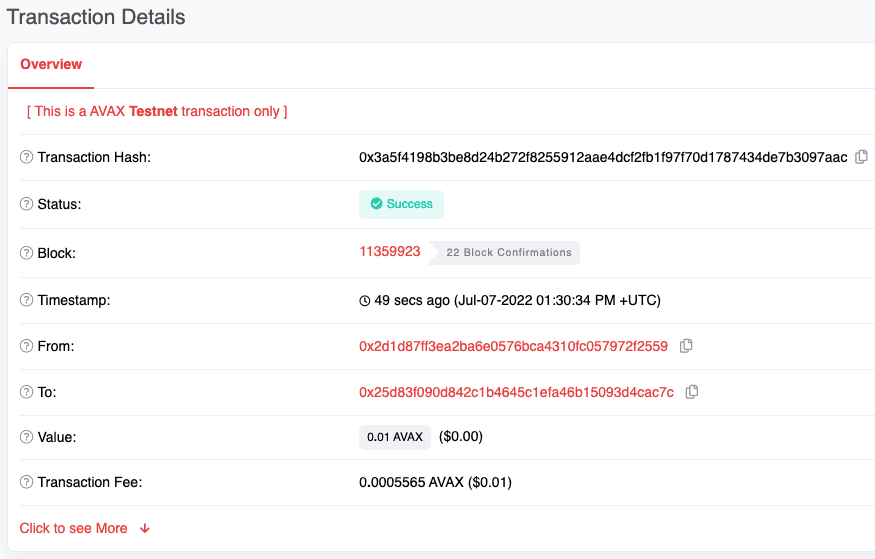This screenshot has height=559, width=875.
Task: Click the 22 Block Confirmations badge
Action: [x=508, y=253]
